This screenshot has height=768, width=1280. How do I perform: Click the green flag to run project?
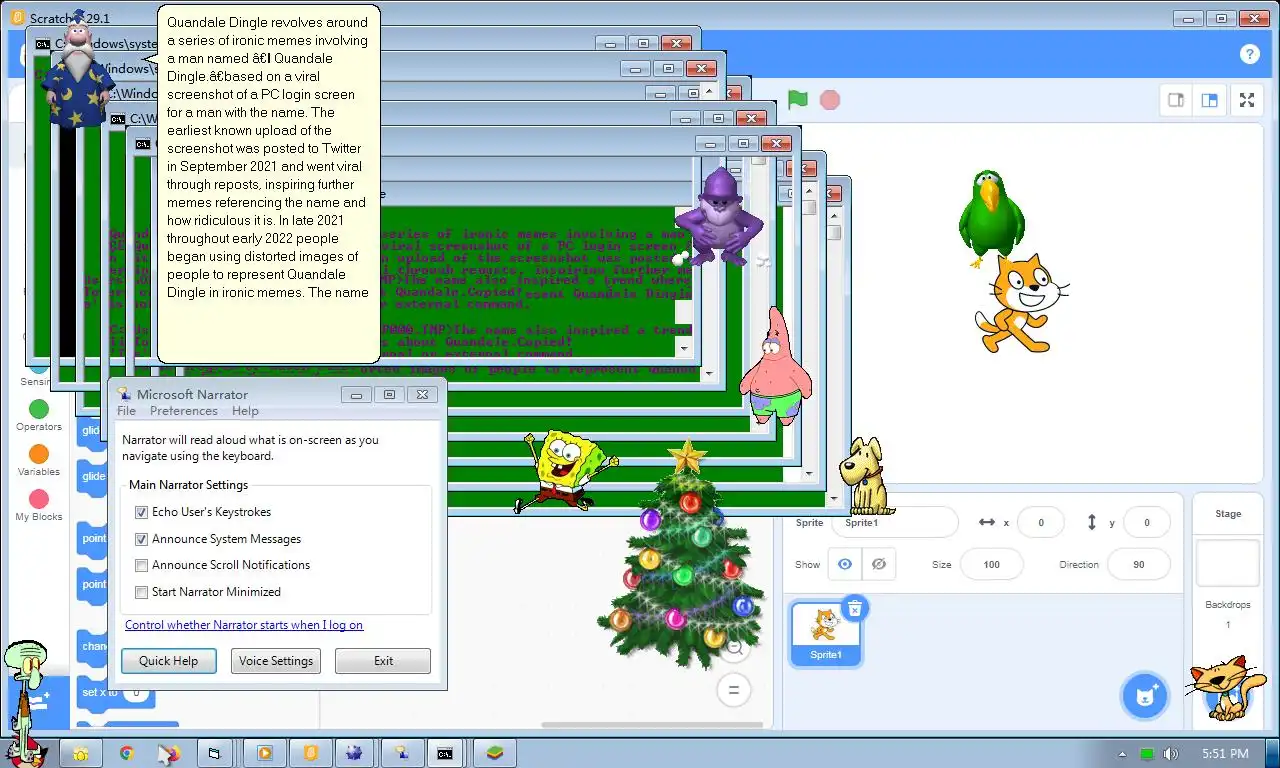797,100
